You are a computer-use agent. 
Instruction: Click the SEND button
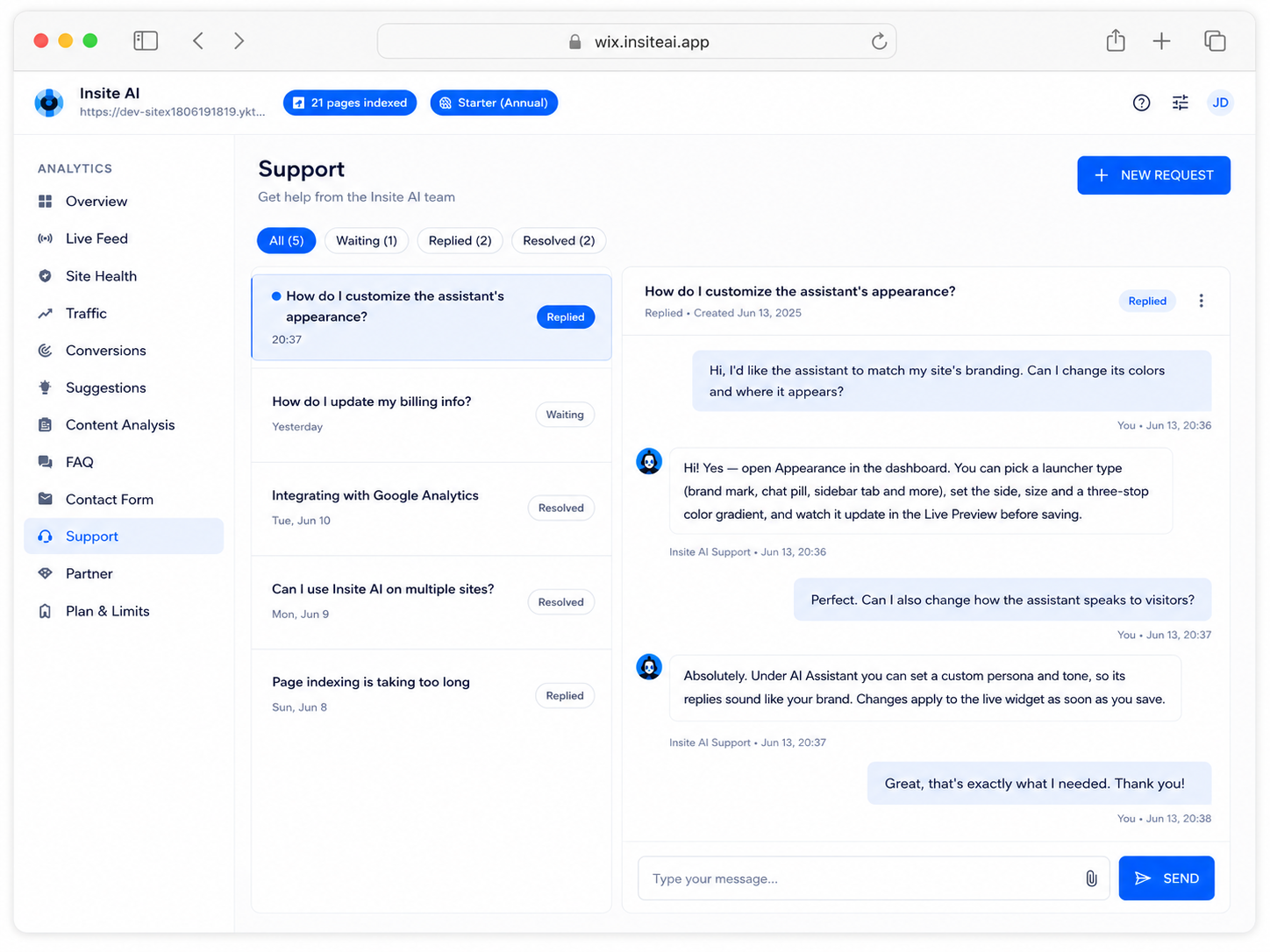1167,878
